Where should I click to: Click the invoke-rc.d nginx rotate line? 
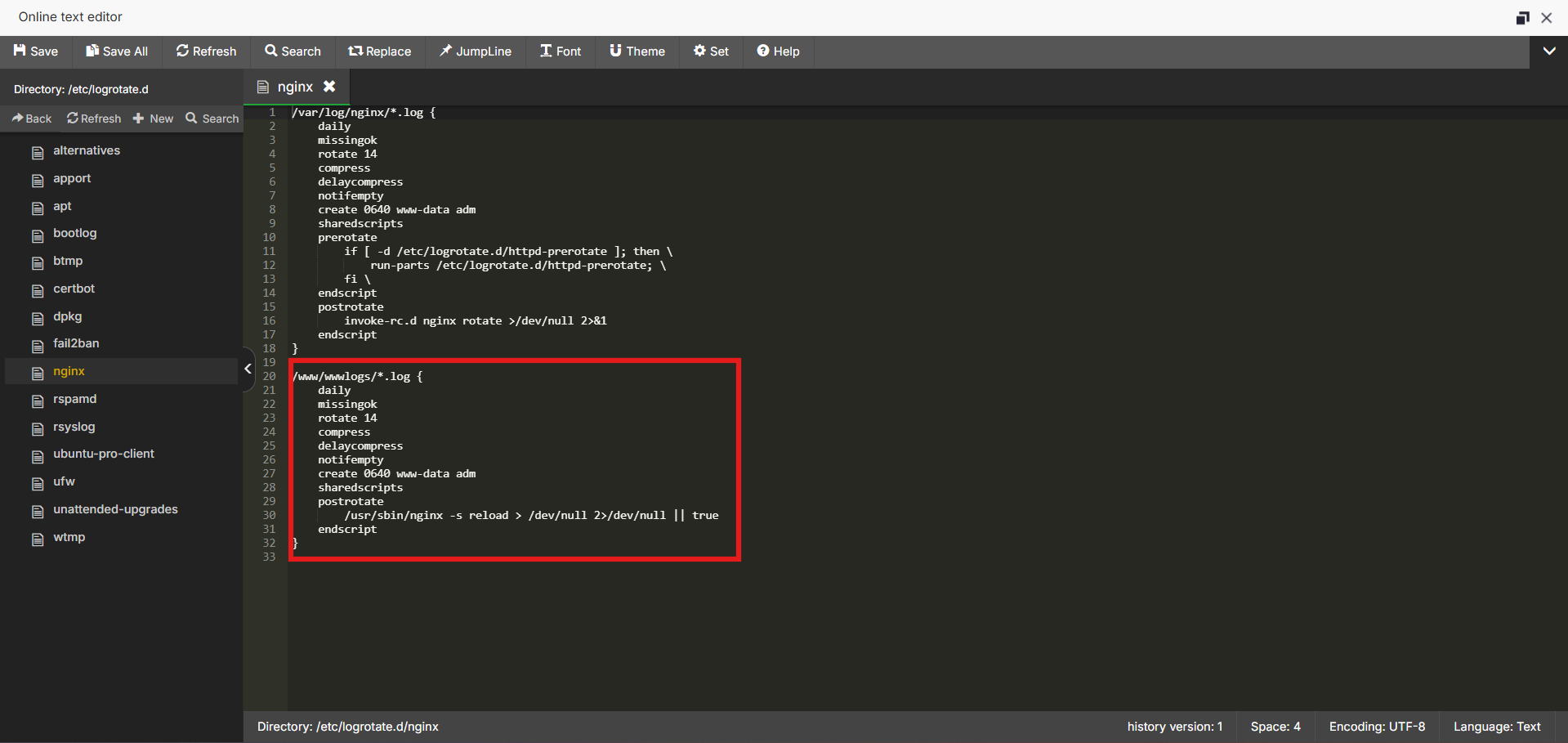475,320
